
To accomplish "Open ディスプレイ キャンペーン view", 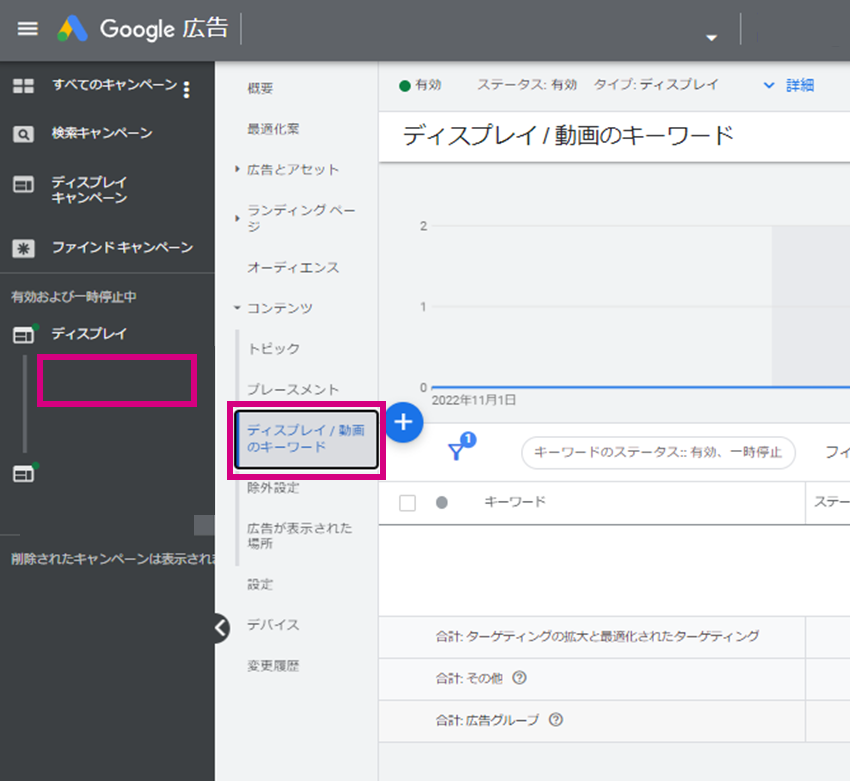I will click(89, 190).
